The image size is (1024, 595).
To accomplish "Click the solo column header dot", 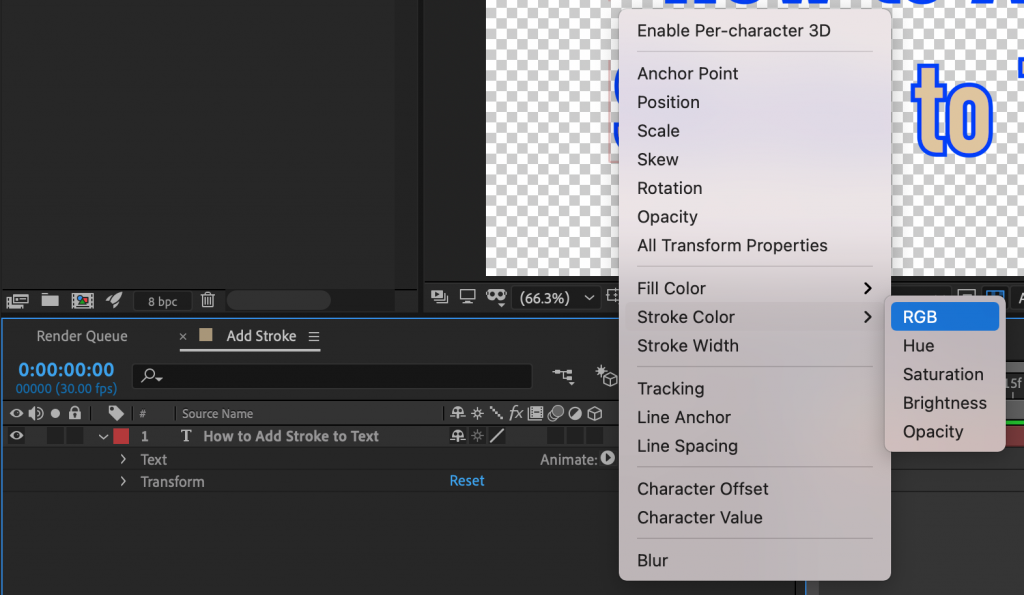I will (56, 413).
